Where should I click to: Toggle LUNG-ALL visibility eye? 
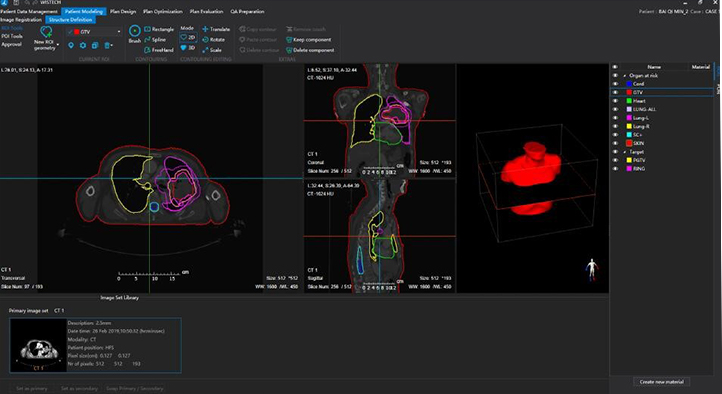(x=615, y=109)
